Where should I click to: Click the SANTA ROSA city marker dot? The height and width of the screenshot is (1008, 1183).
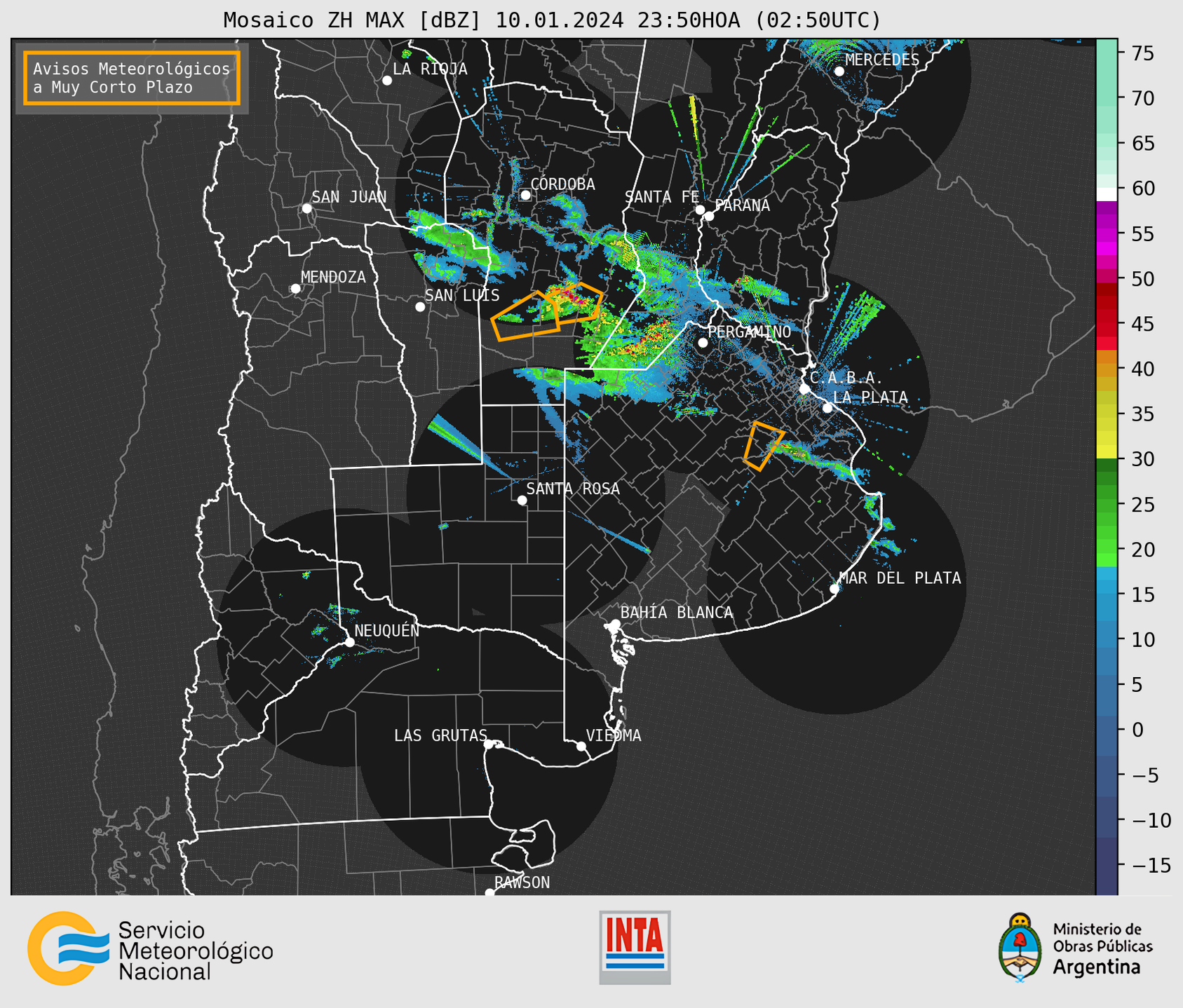point(522,500)
